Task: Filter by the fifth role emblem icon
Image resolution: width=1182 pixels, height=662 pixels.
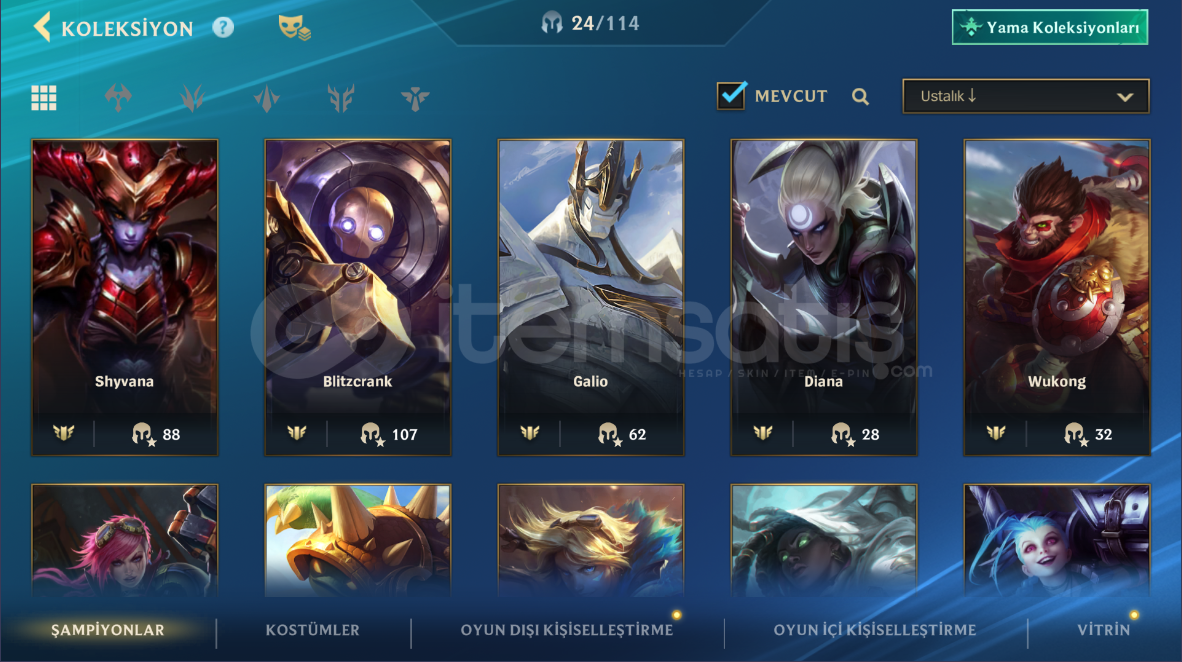Action: point(415,97)
